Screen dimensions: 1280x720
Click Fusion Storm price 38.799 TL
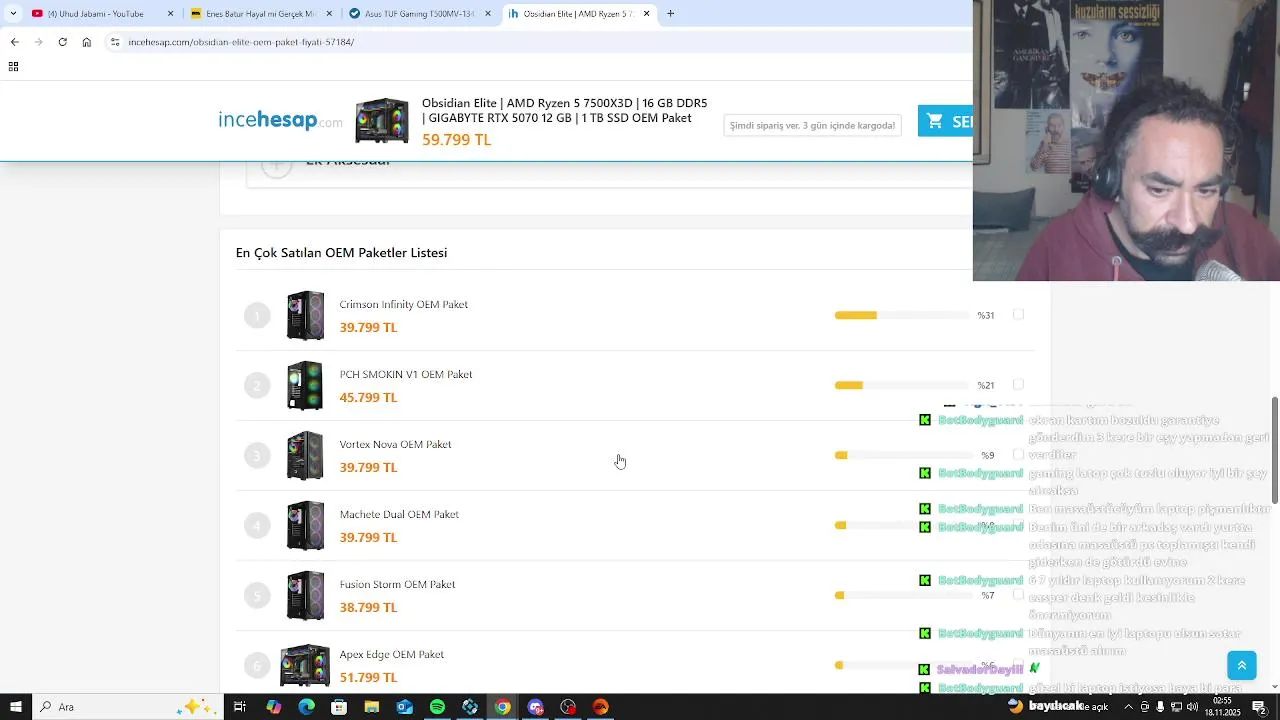click(368, 607)
